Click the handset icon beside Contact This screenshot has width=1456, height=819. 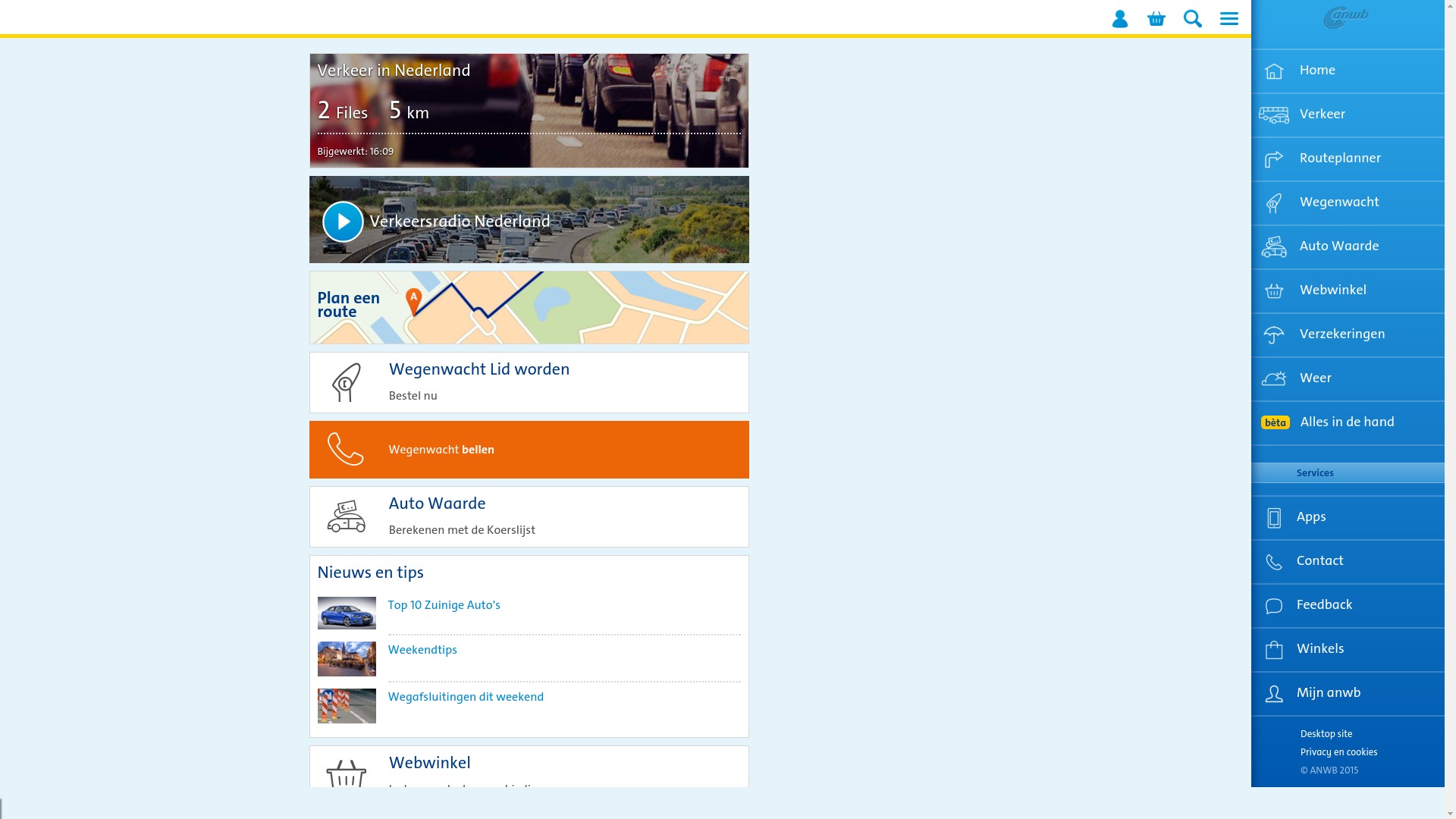tap(1274, 562)
